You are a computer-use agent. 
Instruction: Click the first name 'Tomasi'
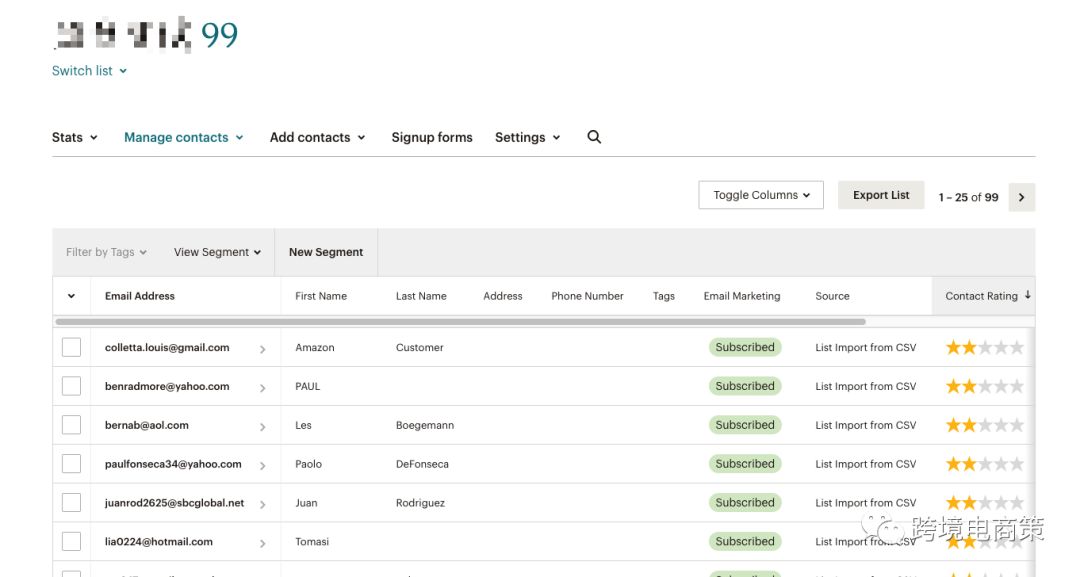[x=312, y=542]
